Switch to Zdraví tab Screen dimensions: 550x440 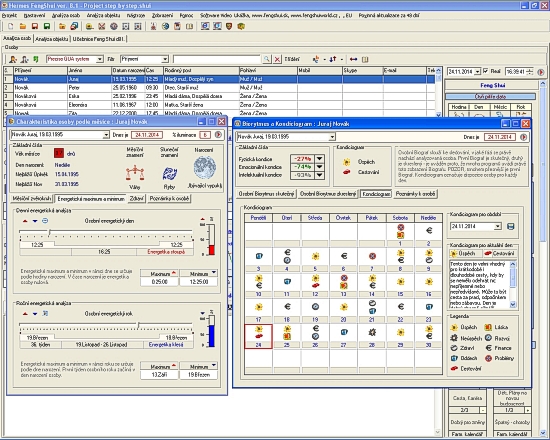137,199
